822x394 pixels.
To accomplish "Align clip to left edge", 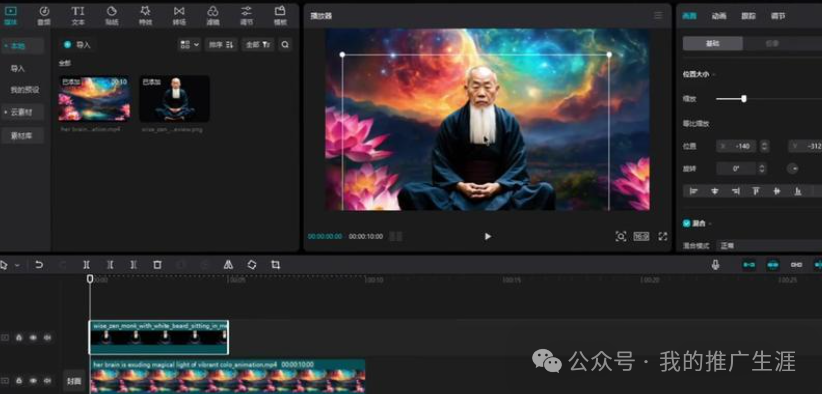I will coord(694,191).
